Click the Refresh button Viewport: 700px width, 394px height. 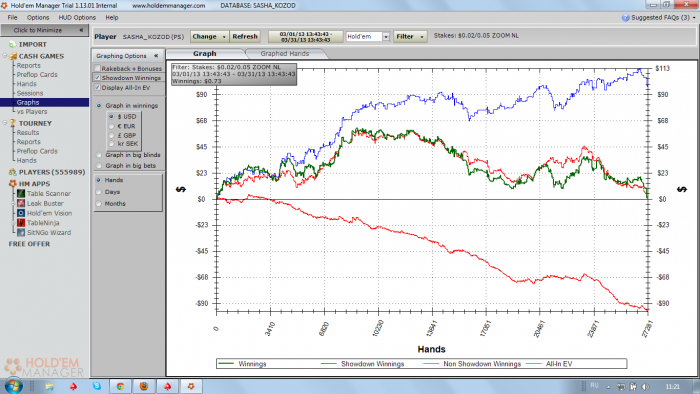(245, 37)
